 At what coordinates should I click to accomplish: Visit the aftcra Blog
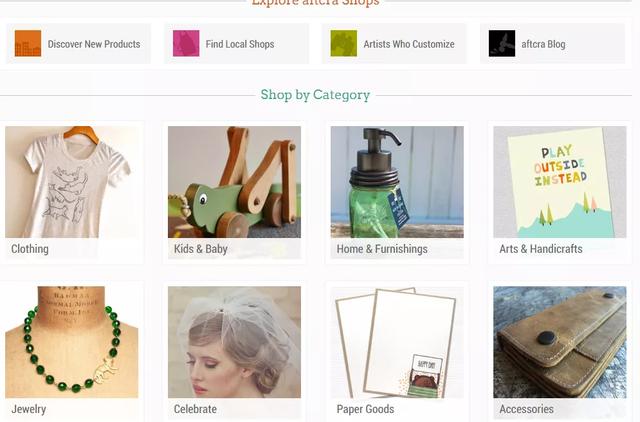click(543, 44)
